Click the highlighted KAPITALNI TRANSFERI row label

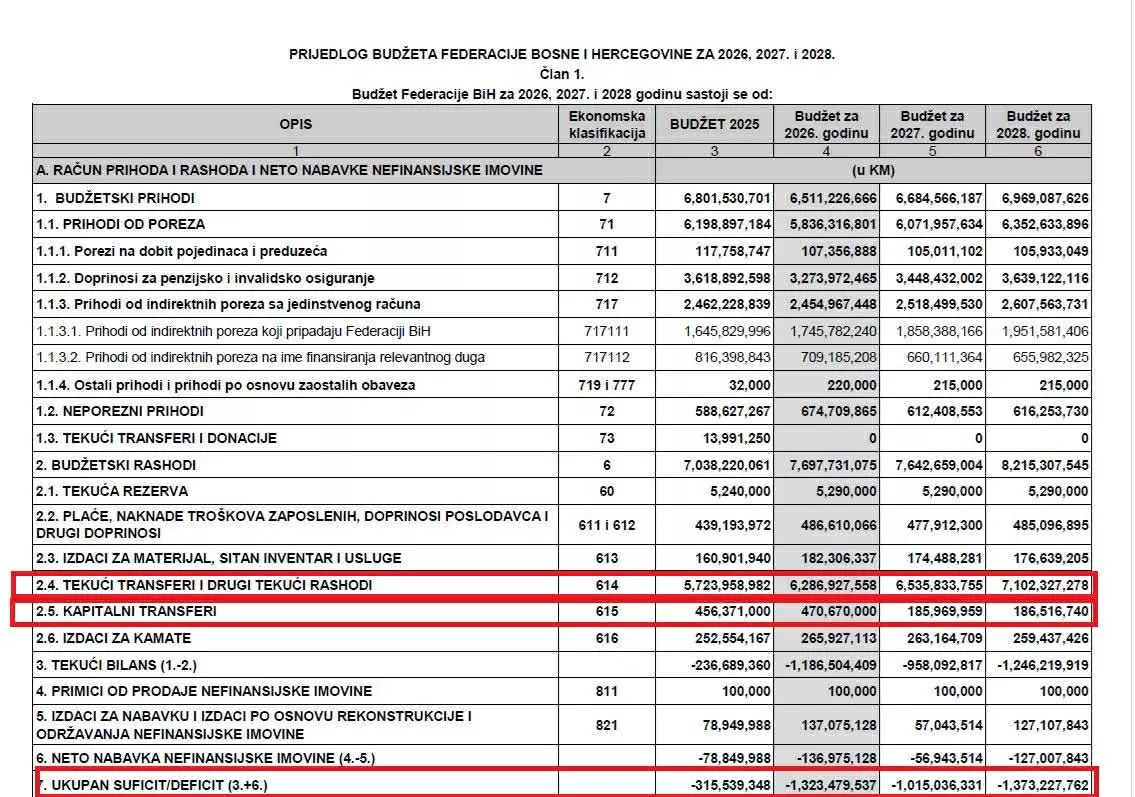point(126,611)
